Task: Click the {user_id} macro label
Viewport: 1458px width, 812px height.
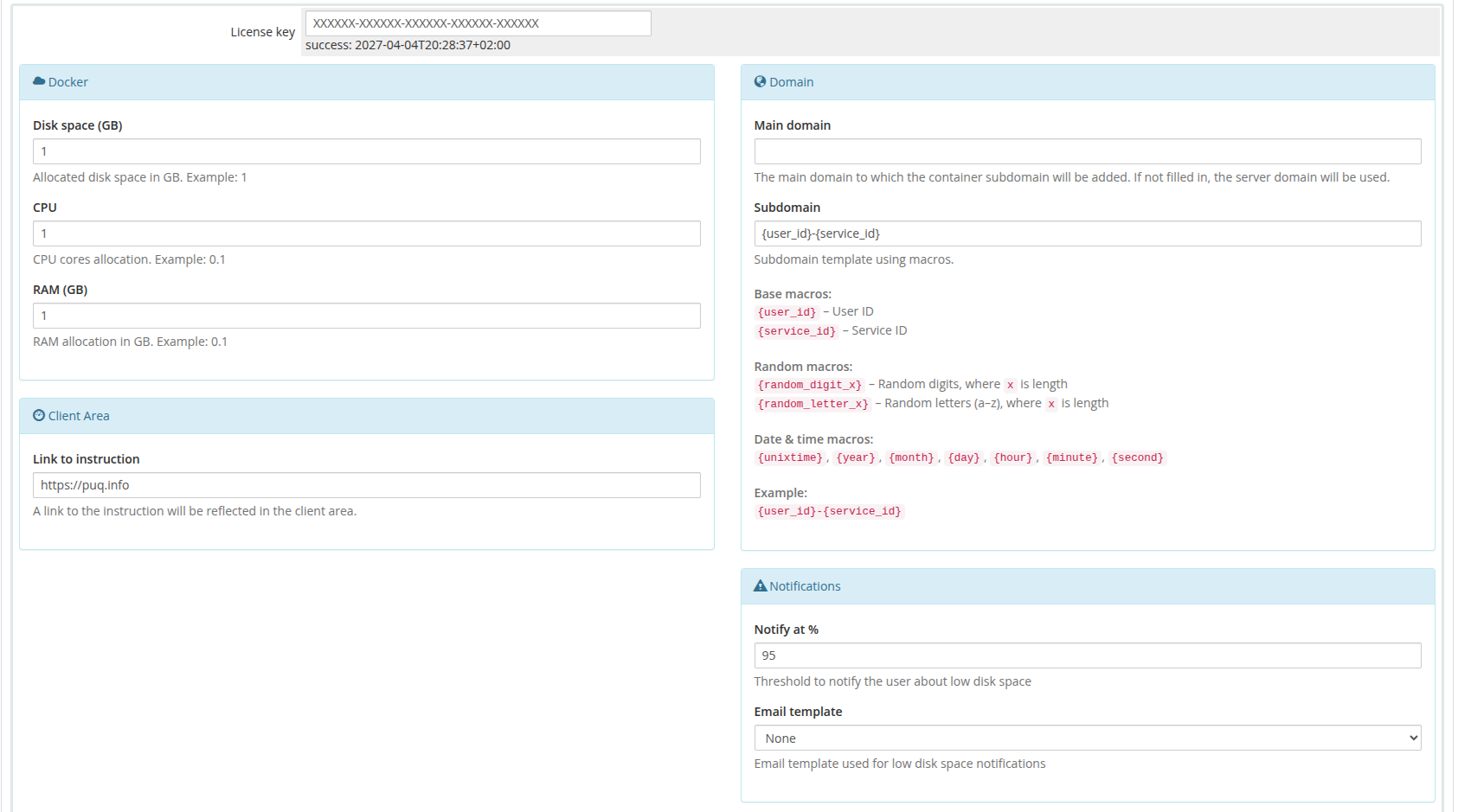Action: (787, 311)
